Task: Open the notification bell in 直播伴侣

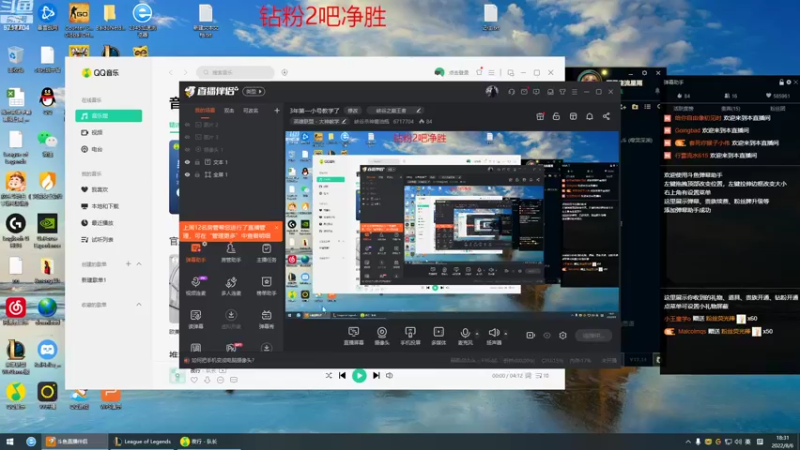Action: point(589,116)
